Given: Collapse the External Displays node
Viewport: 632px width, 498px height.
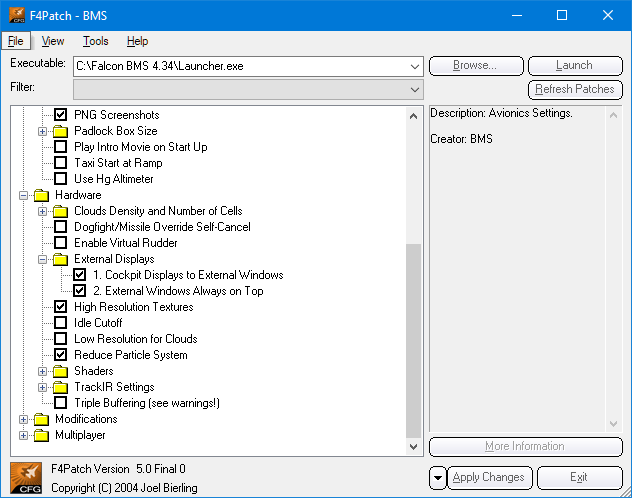Looking at the screenshot, I should tap(42, 259).
